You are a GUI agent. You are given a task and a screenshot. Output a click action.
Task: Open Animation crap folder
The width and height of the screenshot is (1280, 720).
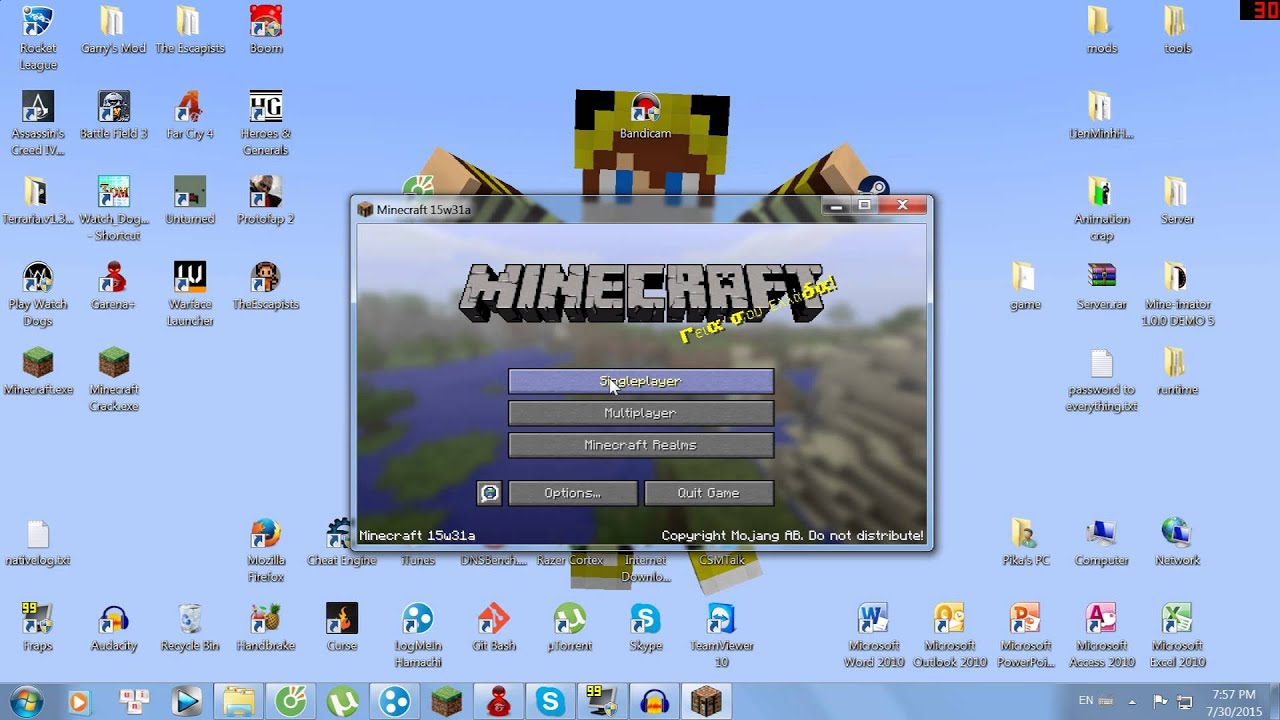(x=1101, y=208)
